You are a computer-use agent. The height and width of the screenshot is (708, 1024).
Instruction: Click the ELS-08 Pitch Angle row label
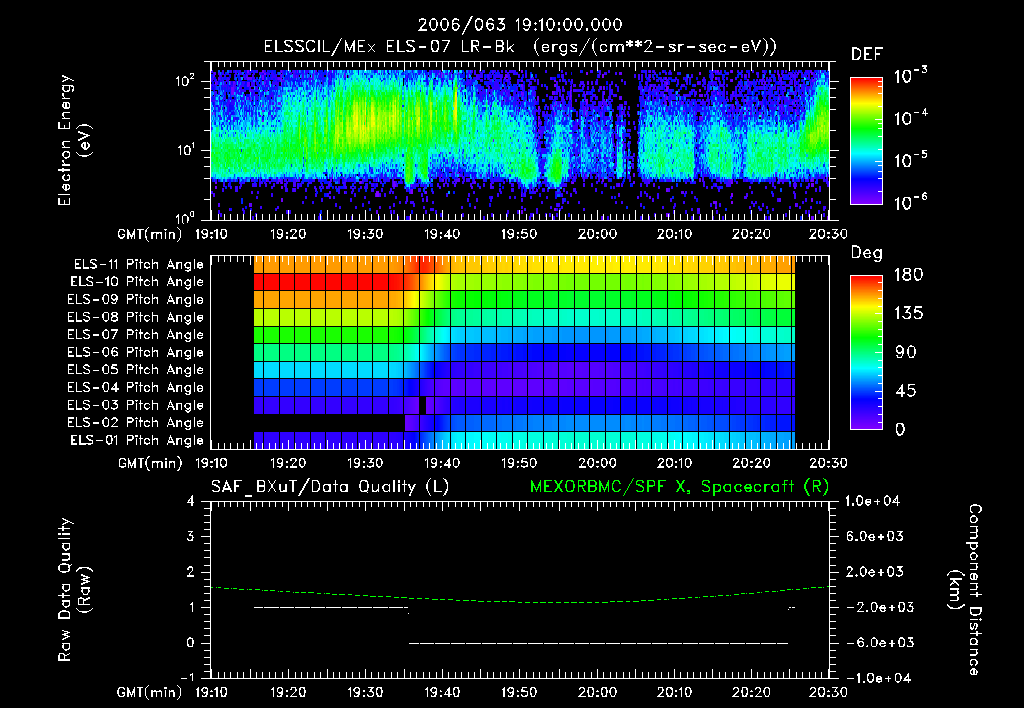click(x=136, y=317)
